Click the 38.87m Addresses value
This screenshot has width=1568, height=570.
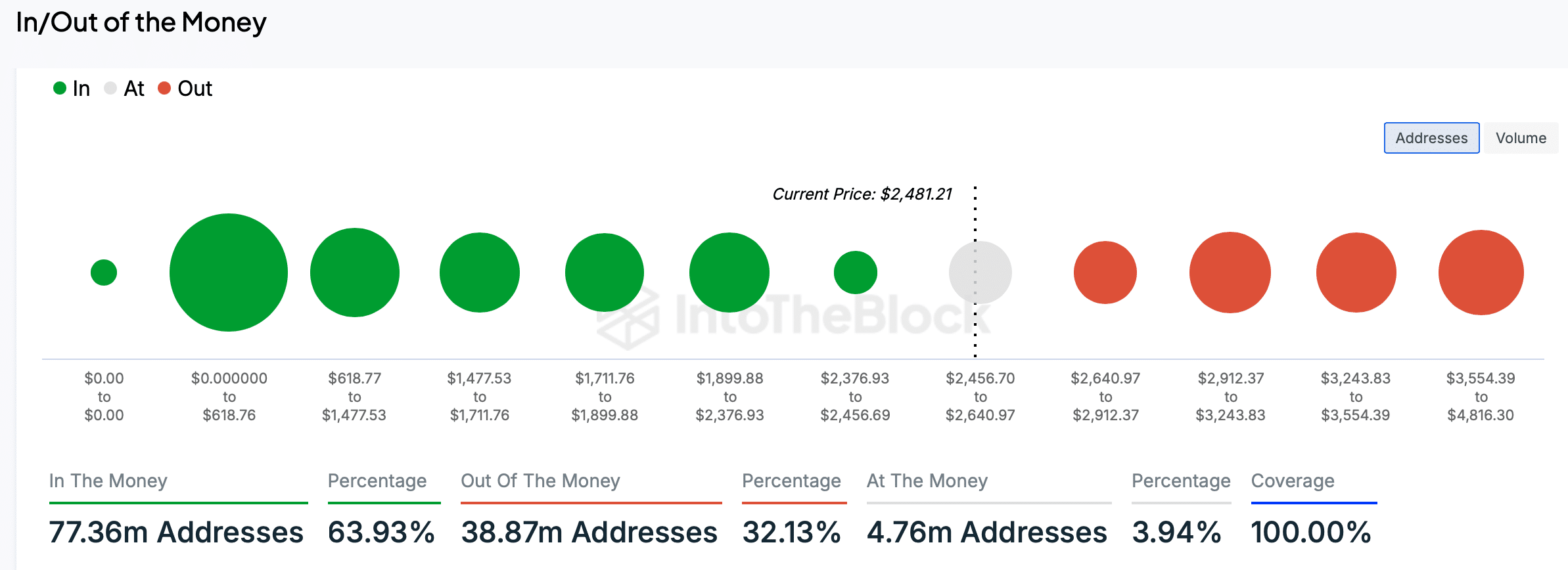[x=589, y=532]
